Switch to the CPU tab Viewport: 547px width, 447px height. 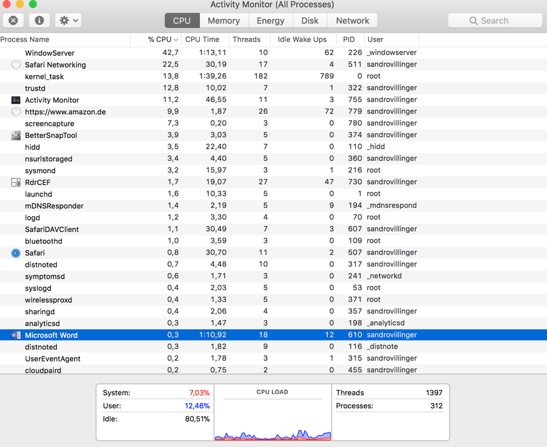(x=182, y=21)
